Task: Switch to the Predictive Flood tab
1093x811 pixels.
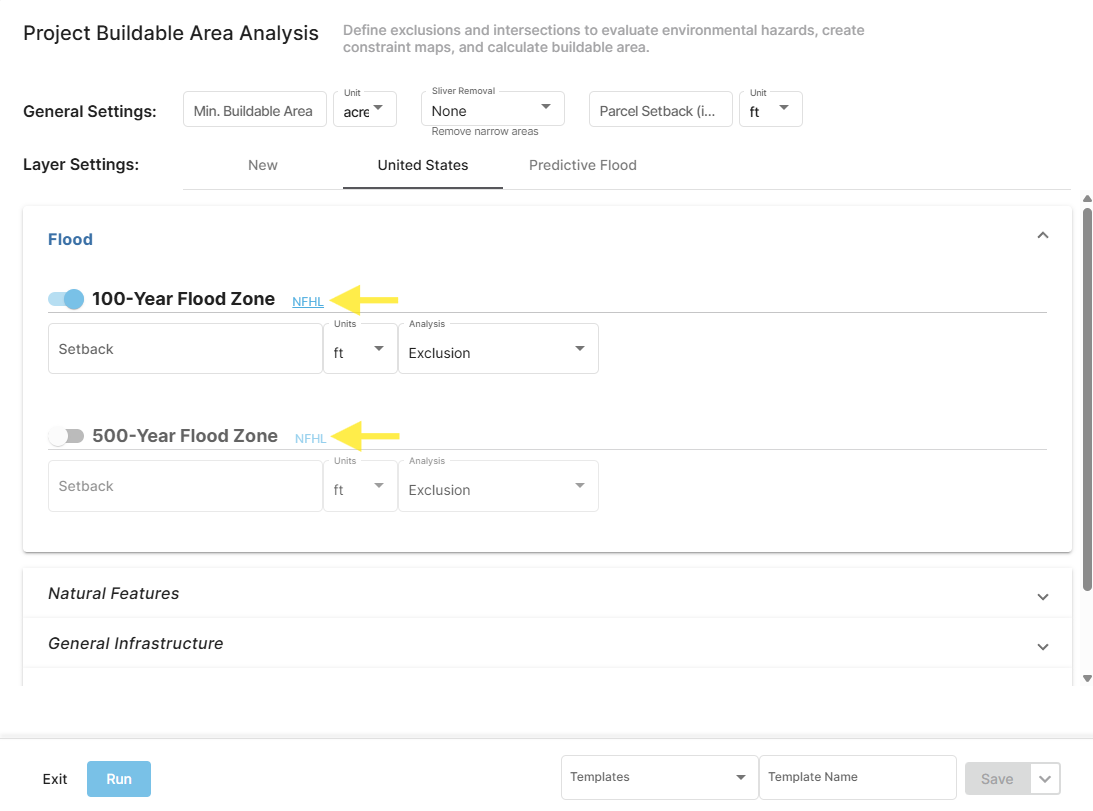Action: click(x=583, y=165)
